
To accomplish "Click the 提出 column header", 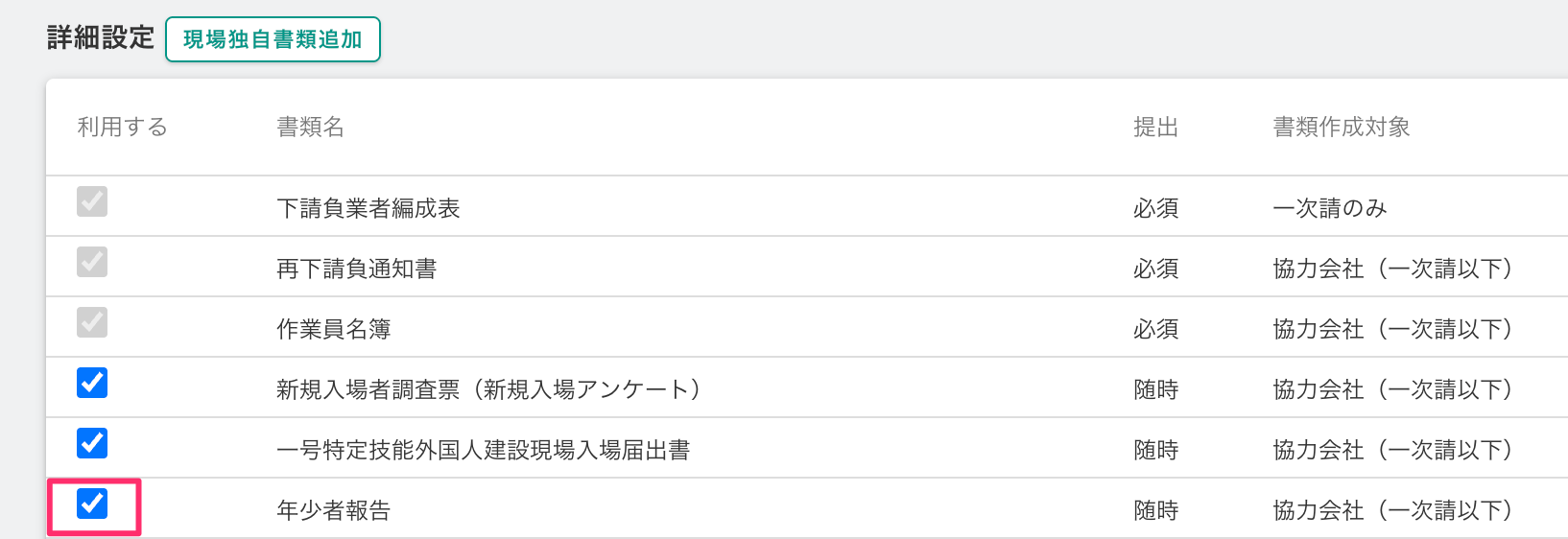I will (x=1155, y=127).
